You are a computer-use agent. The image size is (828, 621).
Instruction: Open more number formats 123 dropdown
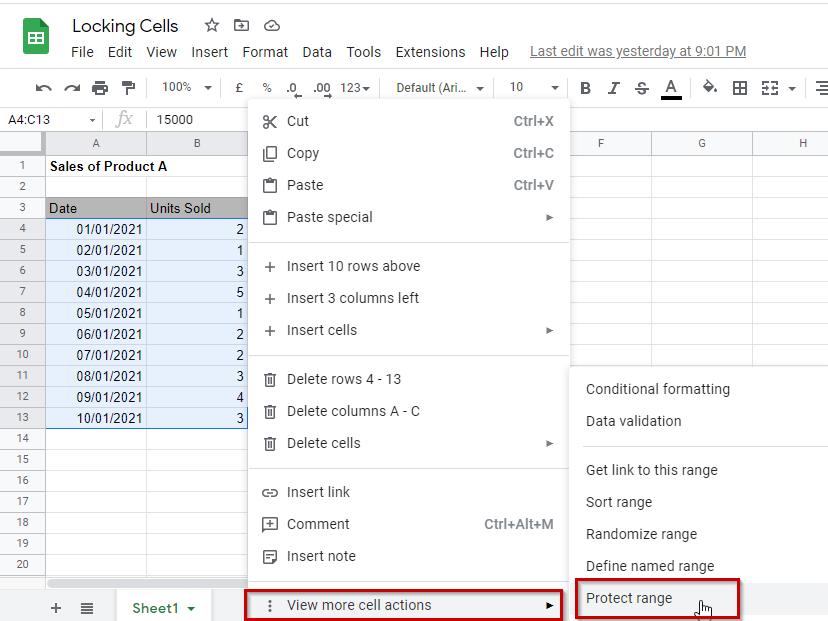[x=355, y=88]
